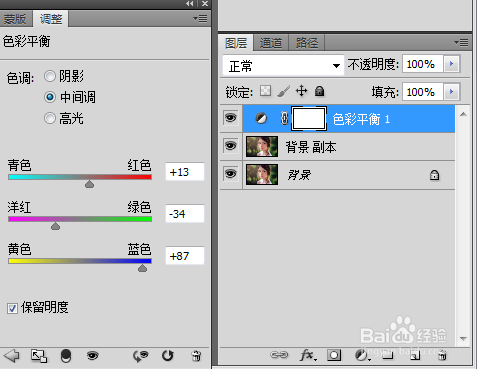Select the 调整 tab

(x=51, y=19)
